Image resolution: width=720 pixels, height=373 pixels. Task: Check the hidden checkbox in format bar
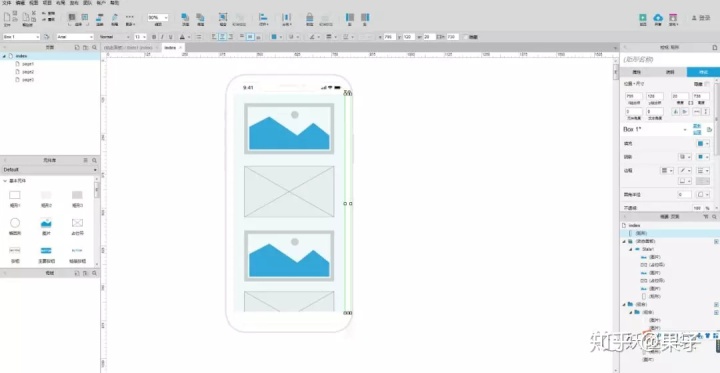467,37
